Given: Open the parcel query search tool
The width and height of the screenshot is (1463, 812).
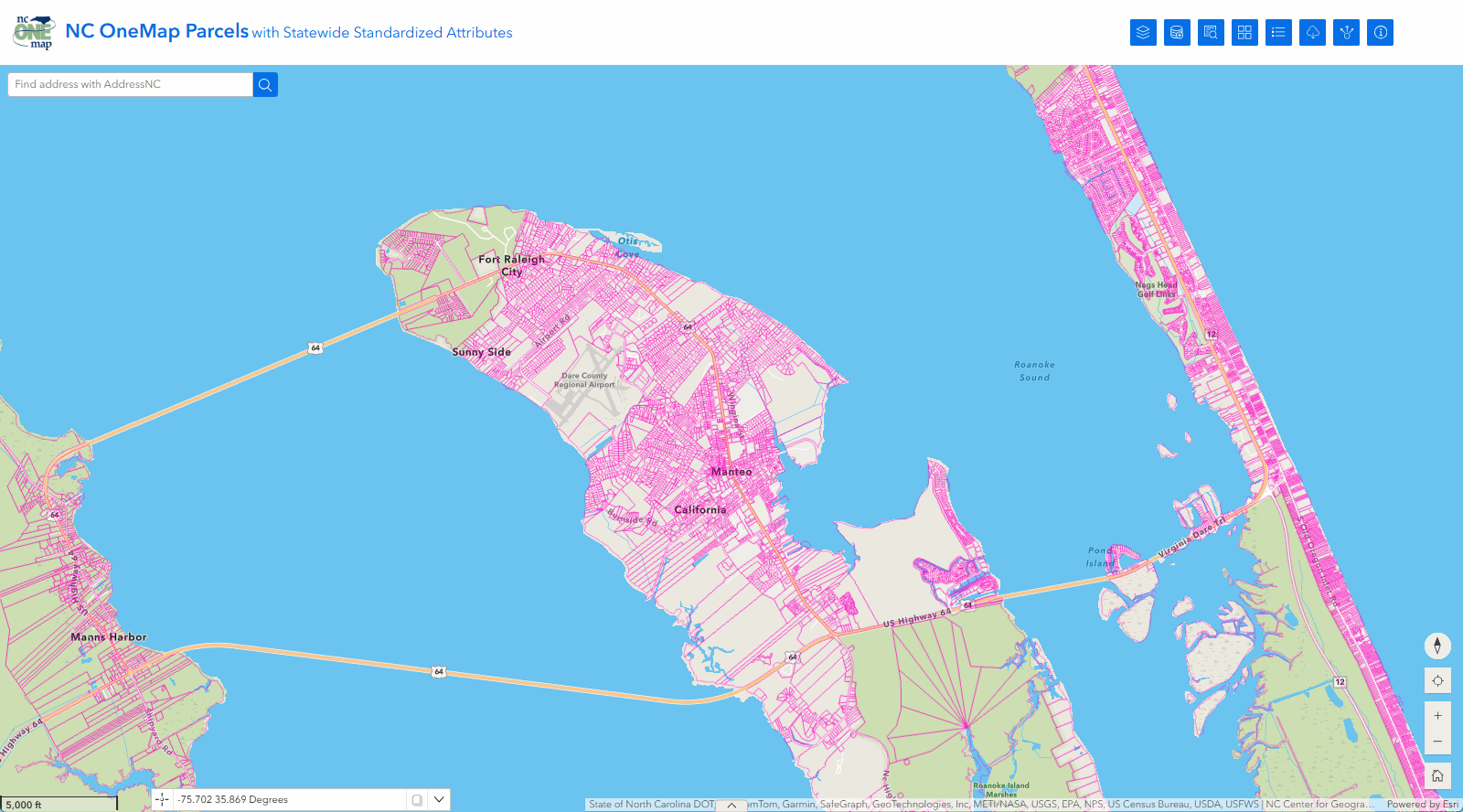Looking at the screenshot, I should pyautogui.click(x=1211, y=33).
